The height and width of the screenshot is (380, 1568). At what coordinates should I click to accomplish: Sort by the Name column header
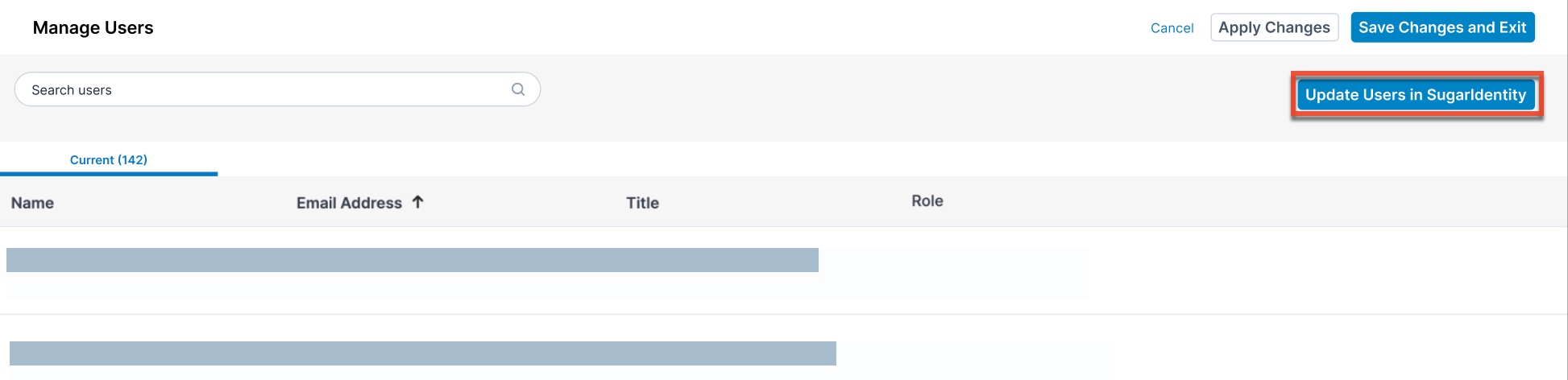pyautogui.click(x=32, y=203)
